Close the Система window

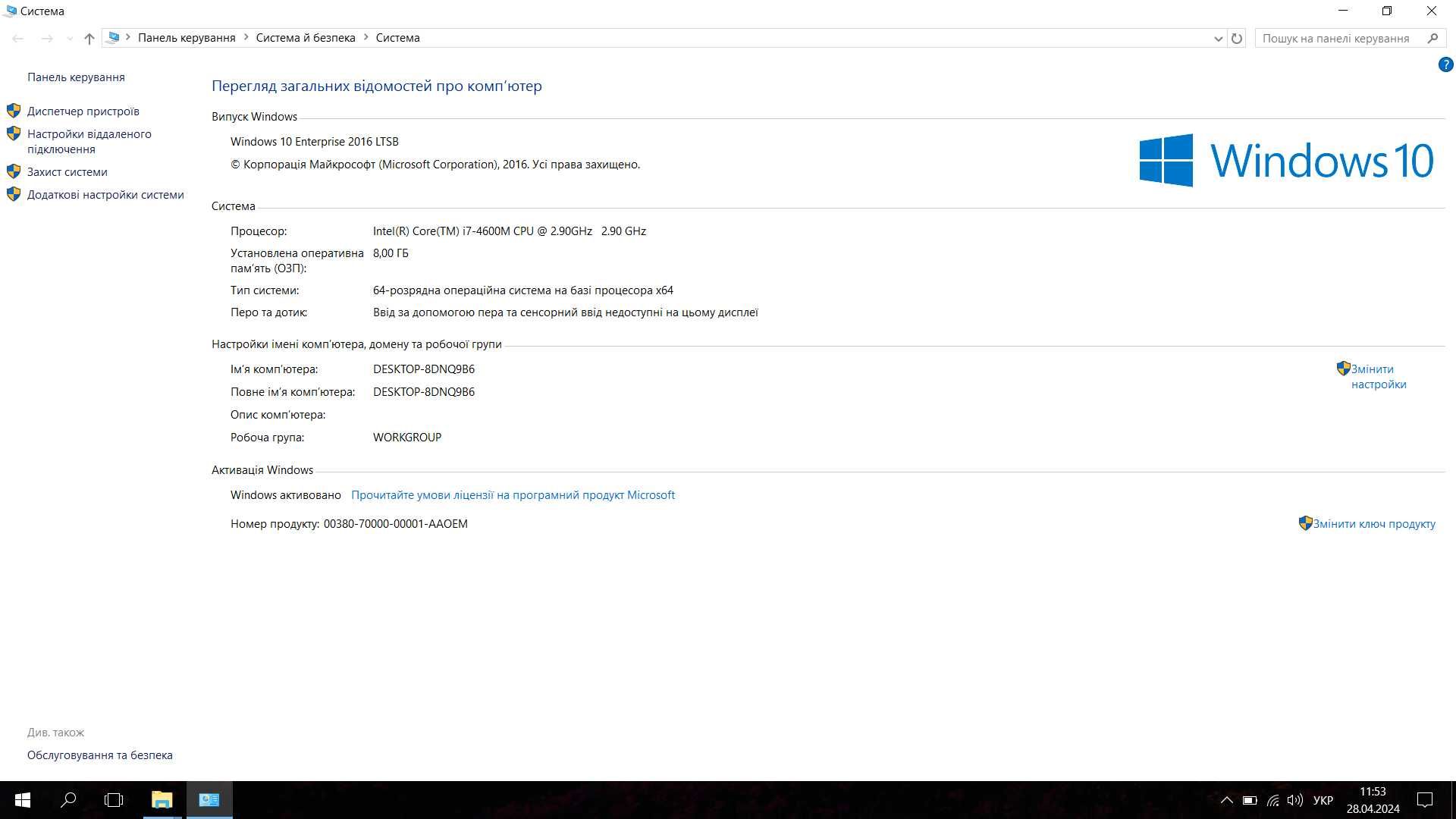point(1432,11)
